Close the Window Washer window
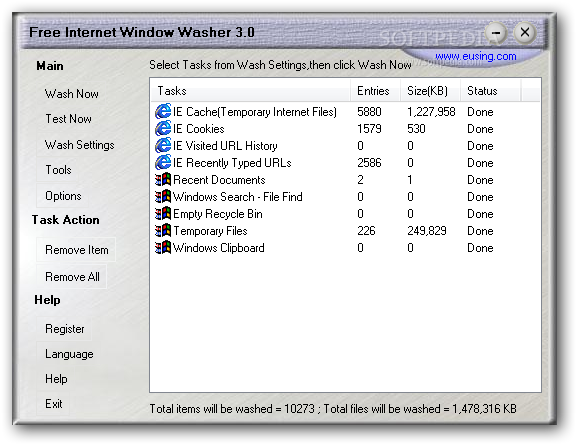The width and height of the screenshot is (577, 445). click(524, 32)
